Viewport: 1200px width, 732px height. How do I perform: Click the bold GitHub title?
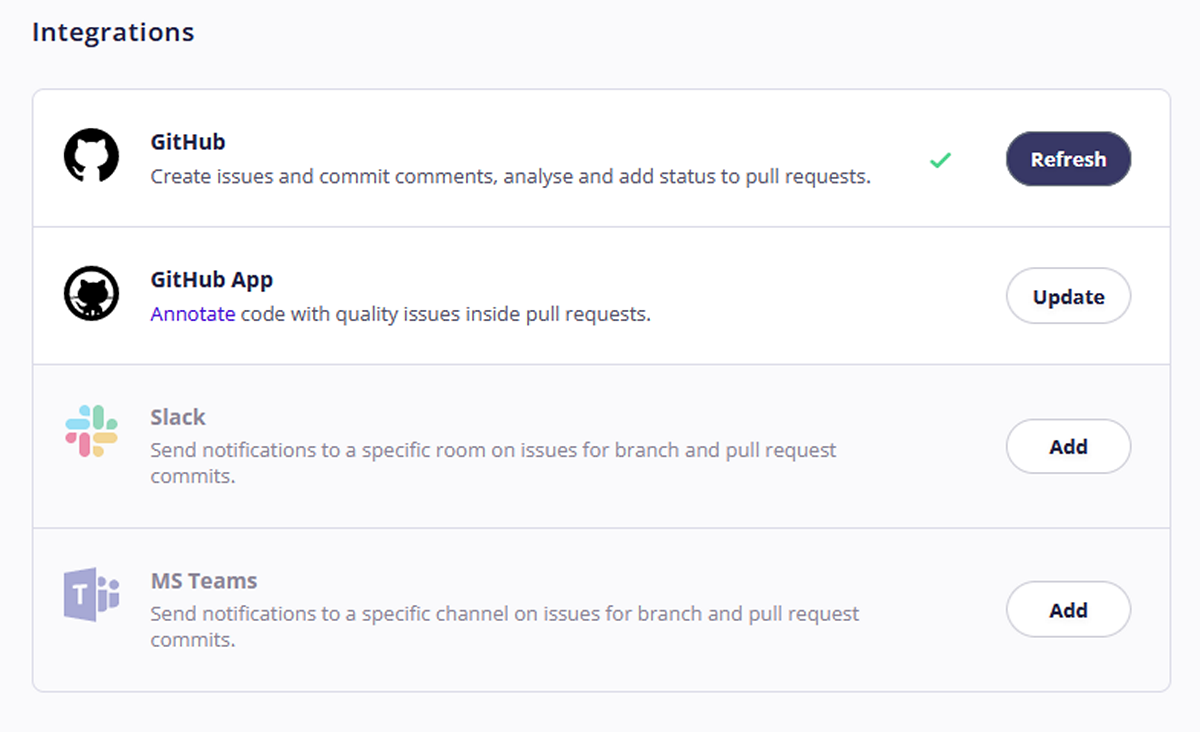click(x=188, y=142)
